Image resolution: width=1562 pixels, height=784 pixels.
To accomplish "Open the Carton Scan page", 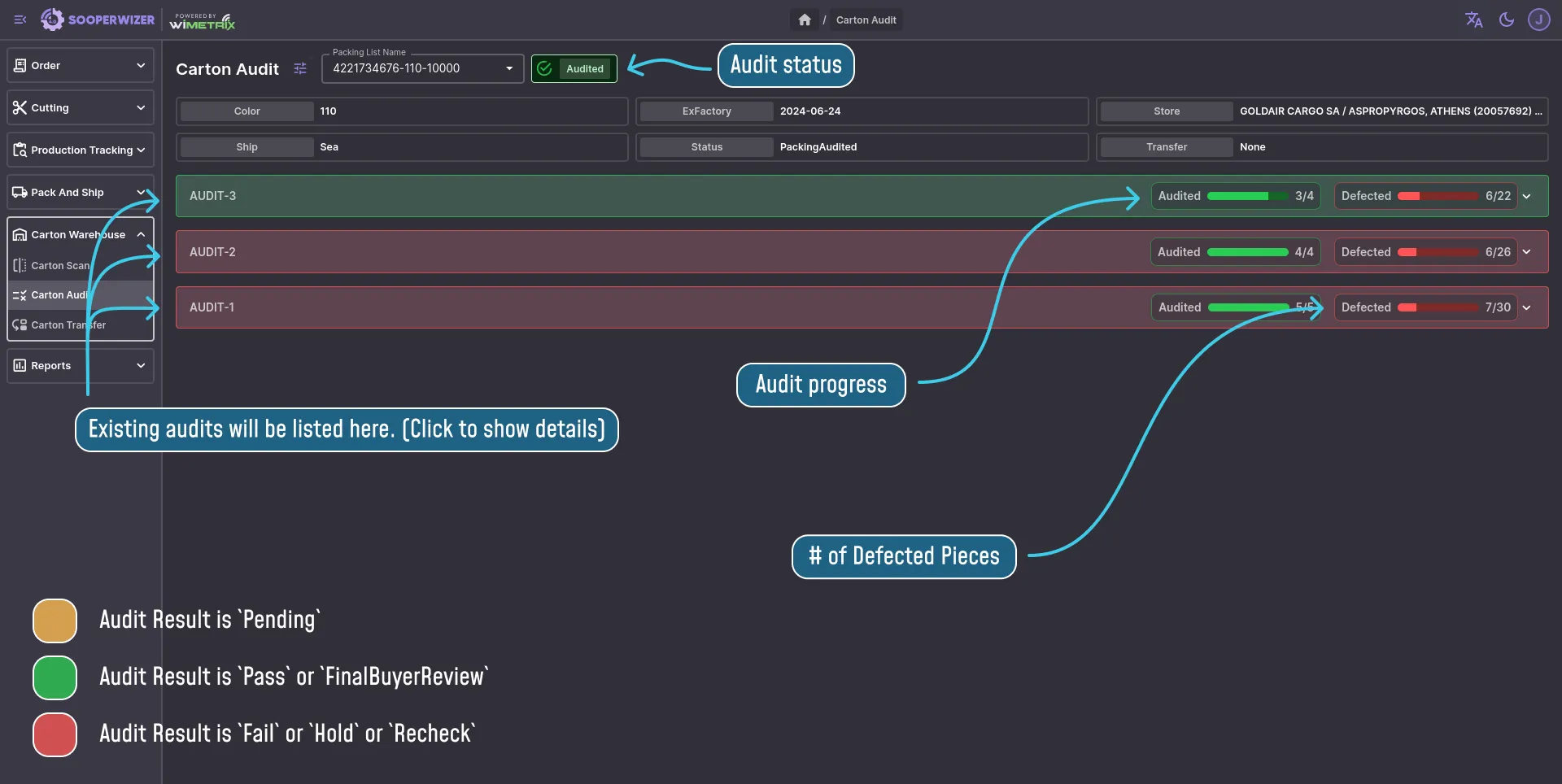I will coord(60,265).
